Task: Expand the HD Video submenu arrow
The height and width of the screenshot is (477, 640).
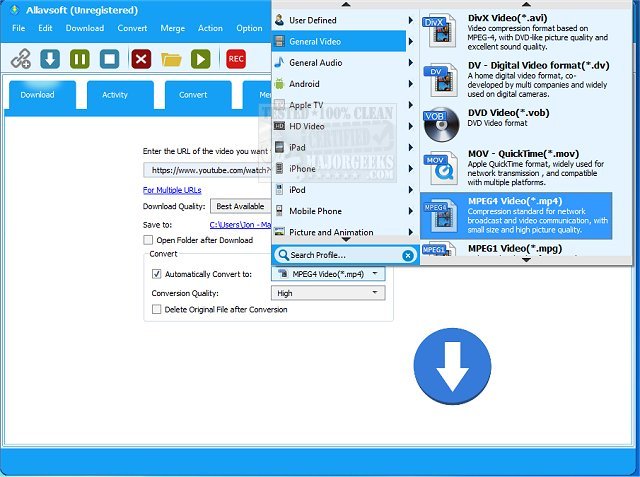Action: tap(411, 126)
